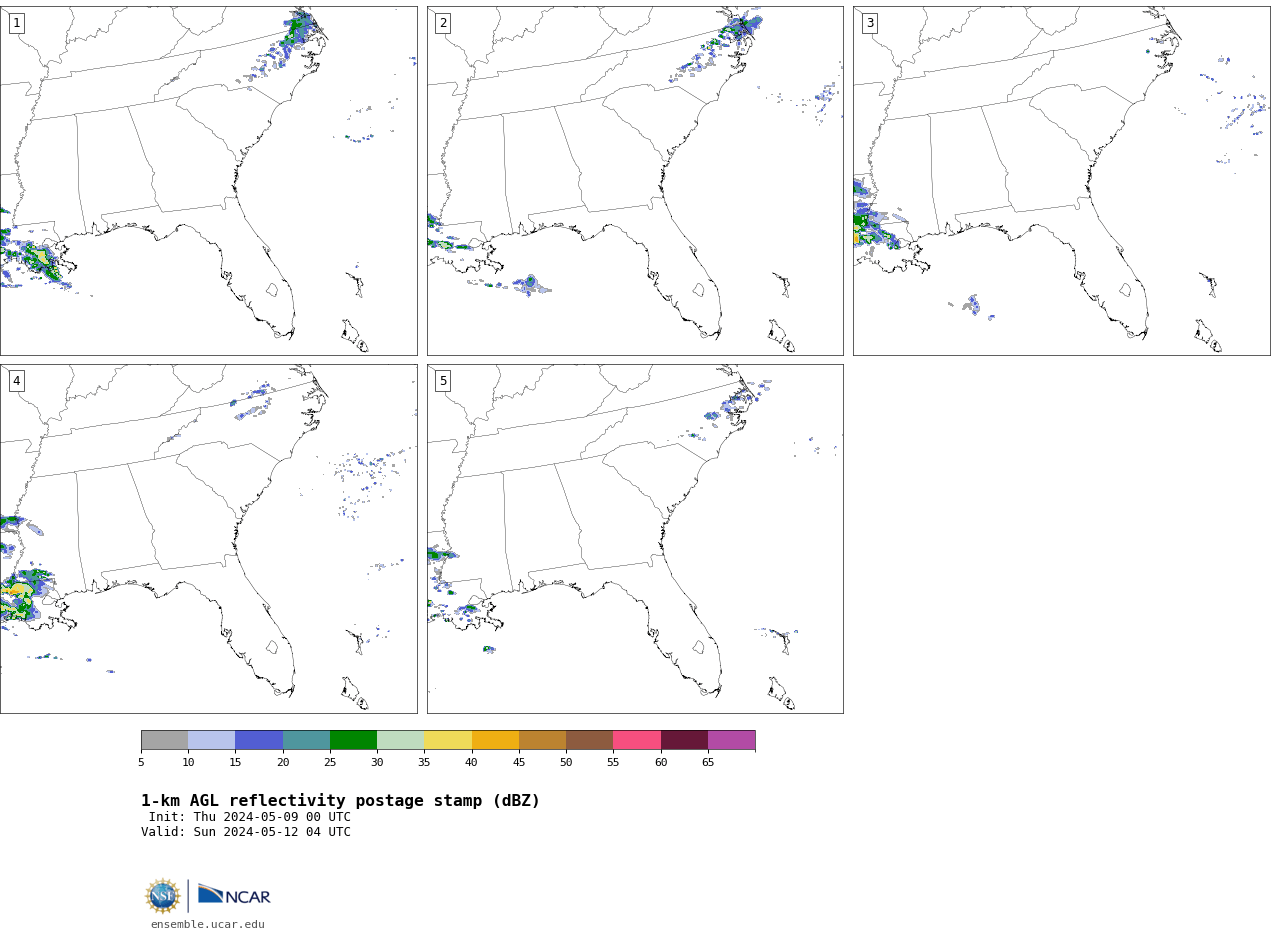Click panel number label 1

[x=16, y=23]
